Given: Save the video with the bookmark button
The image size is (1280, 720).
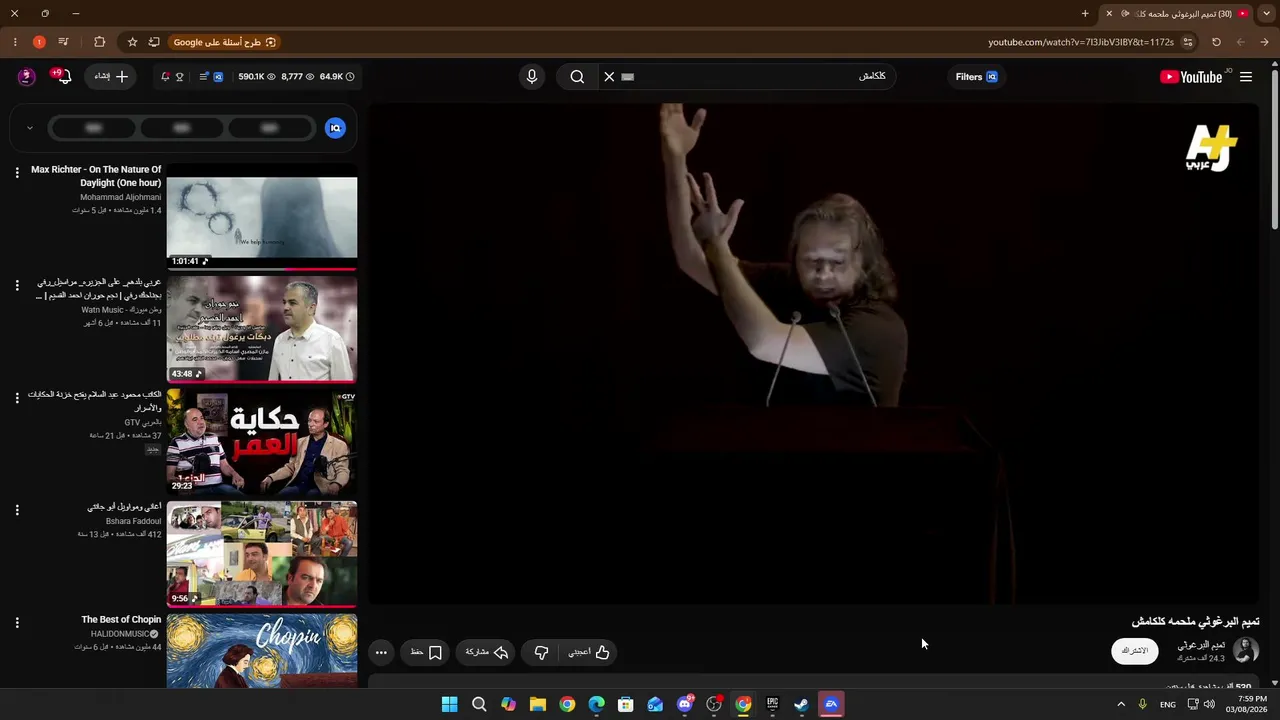Looking at the screenshot, I should pos(427,653).
